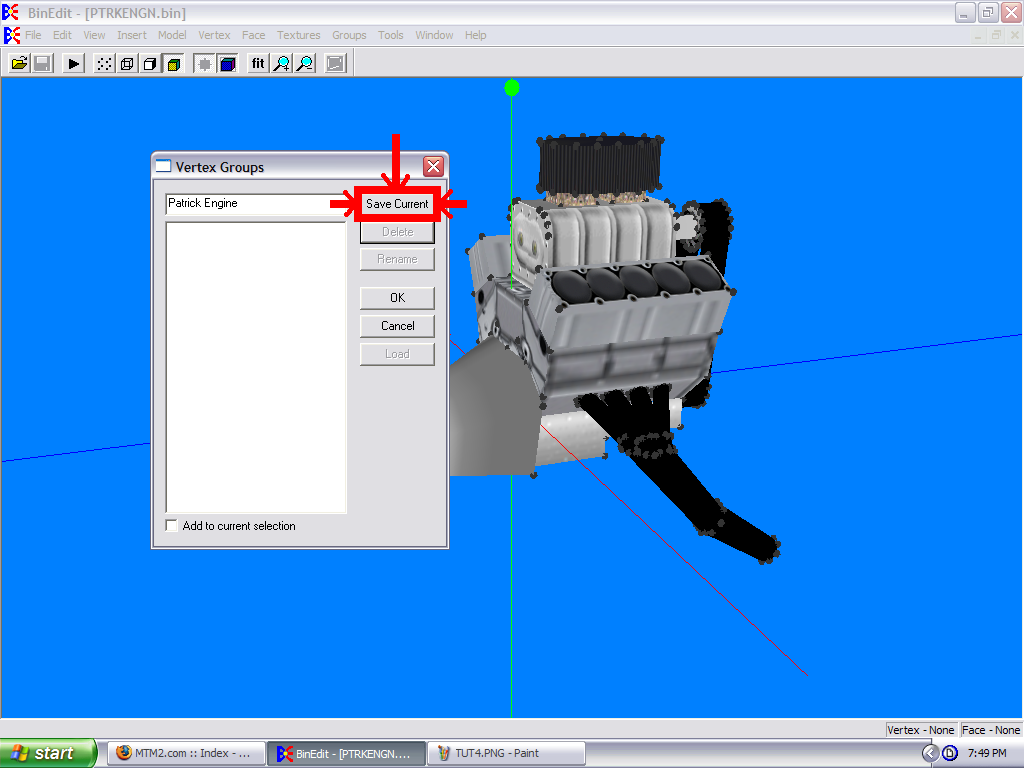The image size is (1024, 768).
Task: Click the black Play arrow toolbar button
Action: tap(73, 63)
